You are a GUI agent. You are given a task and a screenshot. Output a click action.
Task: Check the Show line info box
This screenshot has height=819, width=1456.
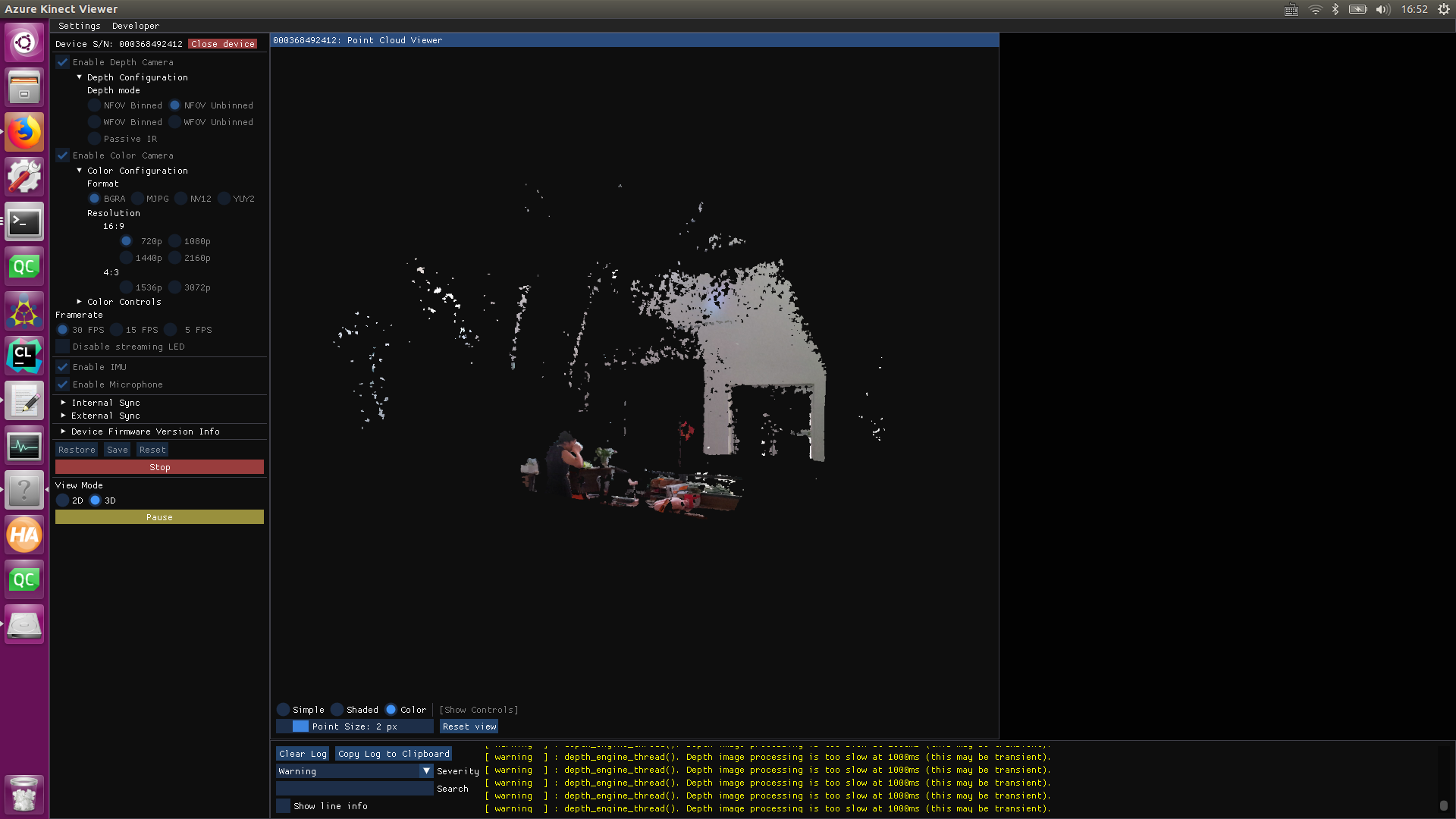[284, 806]
